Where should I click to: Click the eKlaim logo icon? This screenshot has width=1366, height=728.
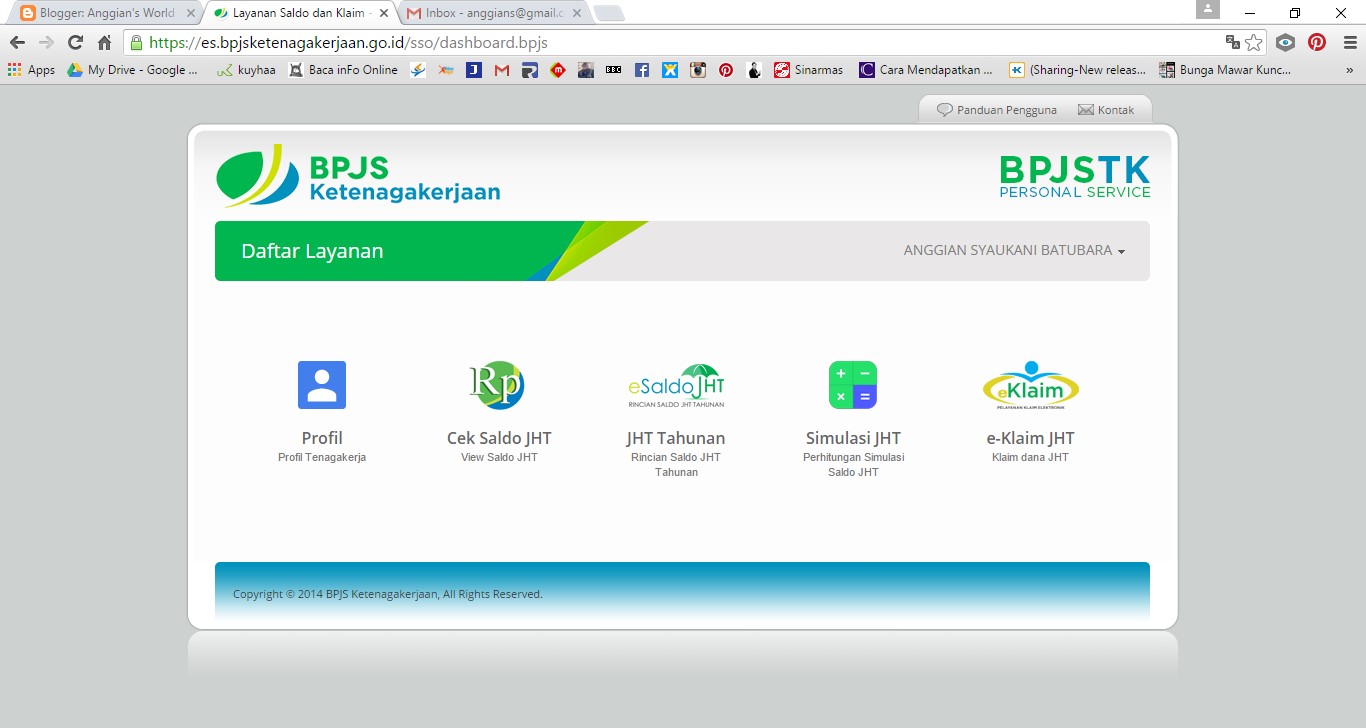[x=1031, y=386]
